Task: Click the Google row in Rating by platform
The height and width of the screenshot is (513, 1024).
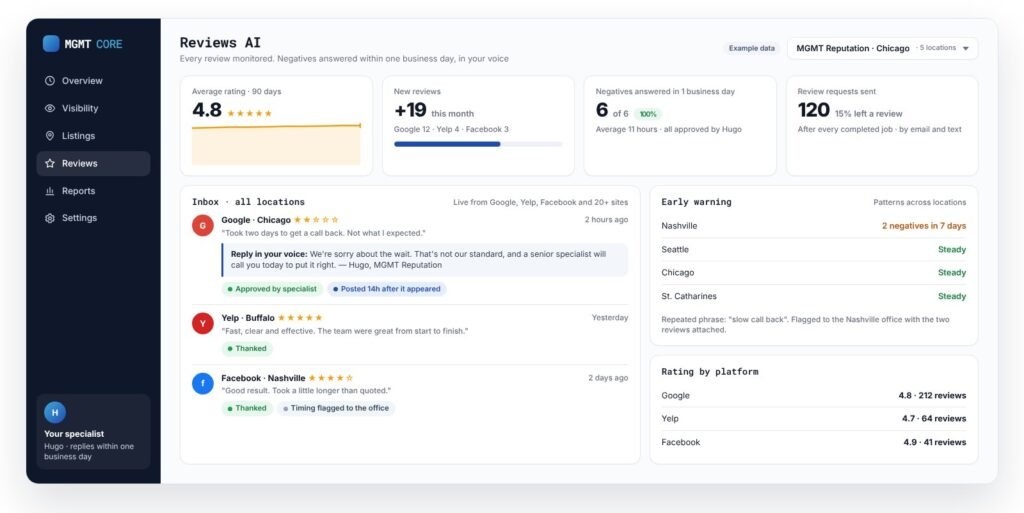Action: tap(814, 396)
